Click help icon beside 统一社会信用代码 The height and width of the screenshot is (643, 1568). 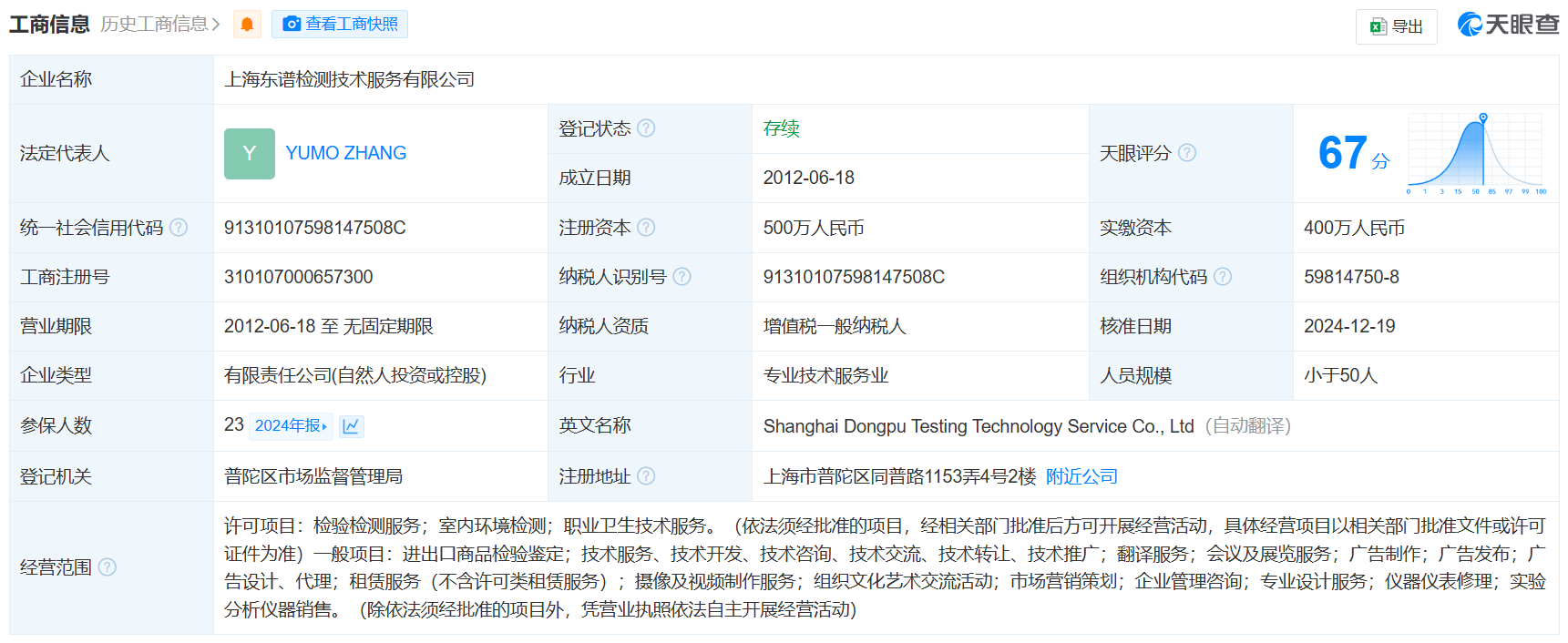point(179,228)
